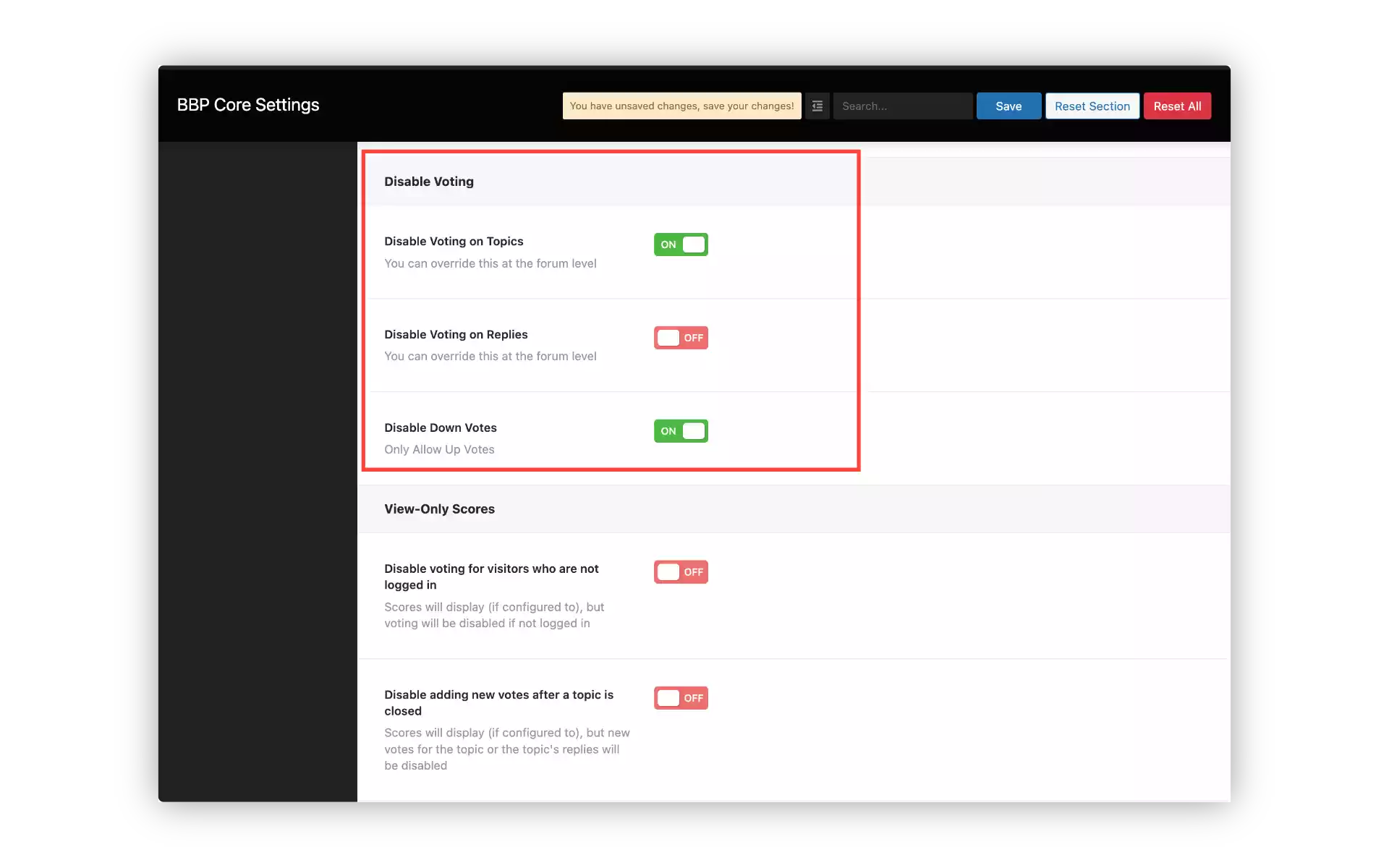Toggle Disable Voting on Topics ON
The image size is (1389, 868).
[x=681, y=244]
